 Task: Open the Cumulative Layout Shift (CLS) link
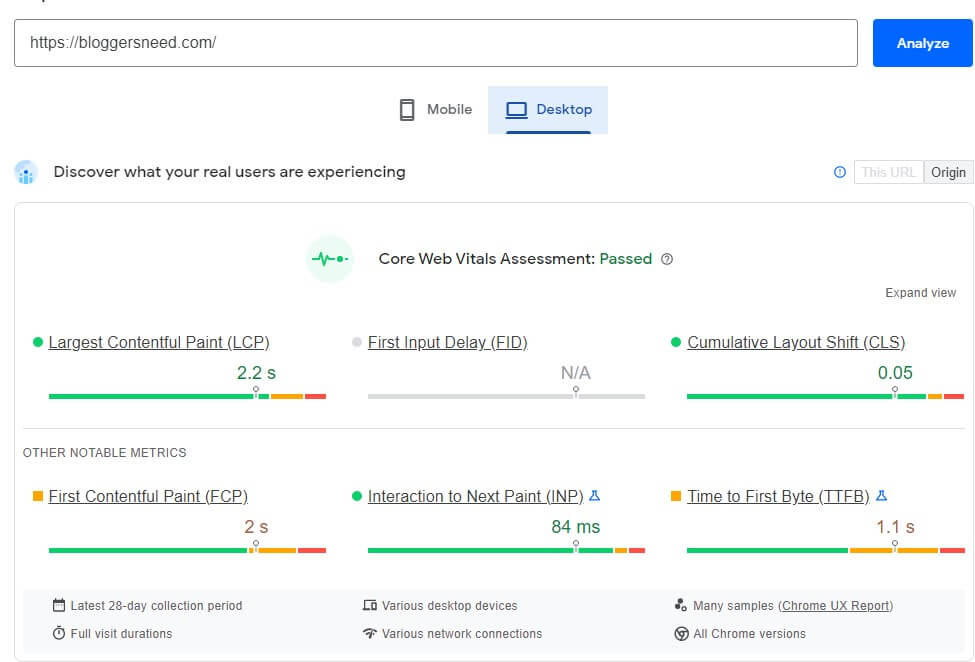point(796,342)
